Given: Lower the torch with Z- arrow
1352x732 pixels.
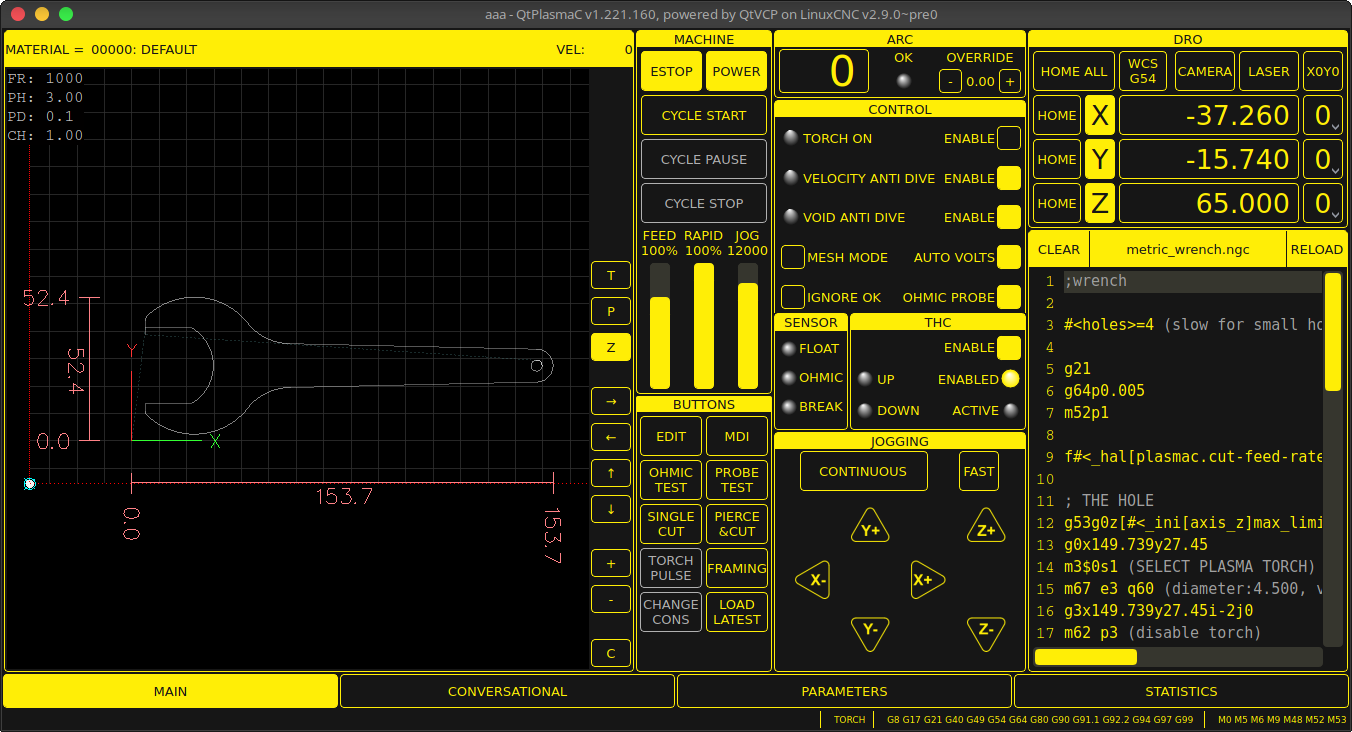Looking at the screenshot, I should tap(986, 632).
